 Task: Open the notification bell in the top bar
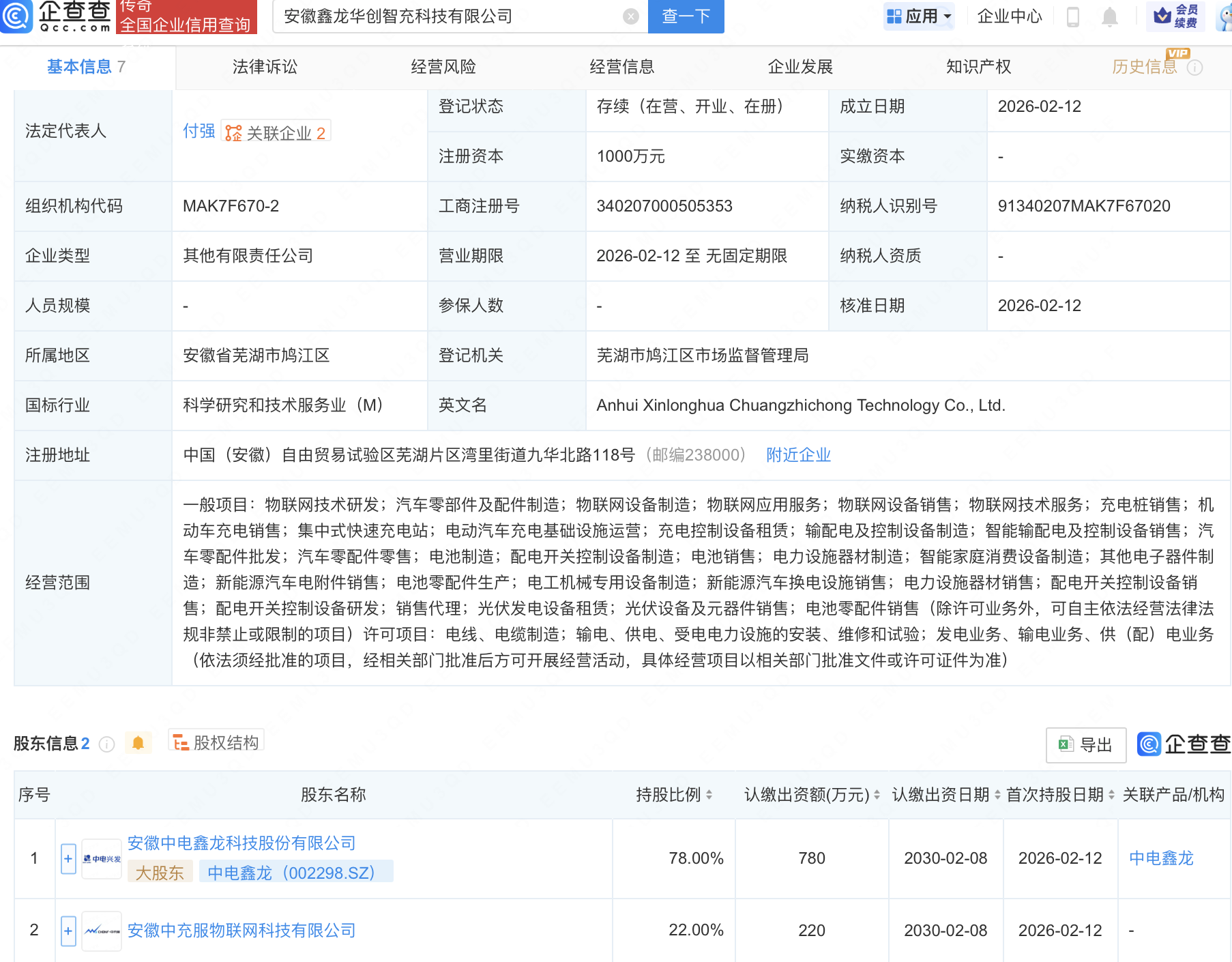[x=1110, y=16]
